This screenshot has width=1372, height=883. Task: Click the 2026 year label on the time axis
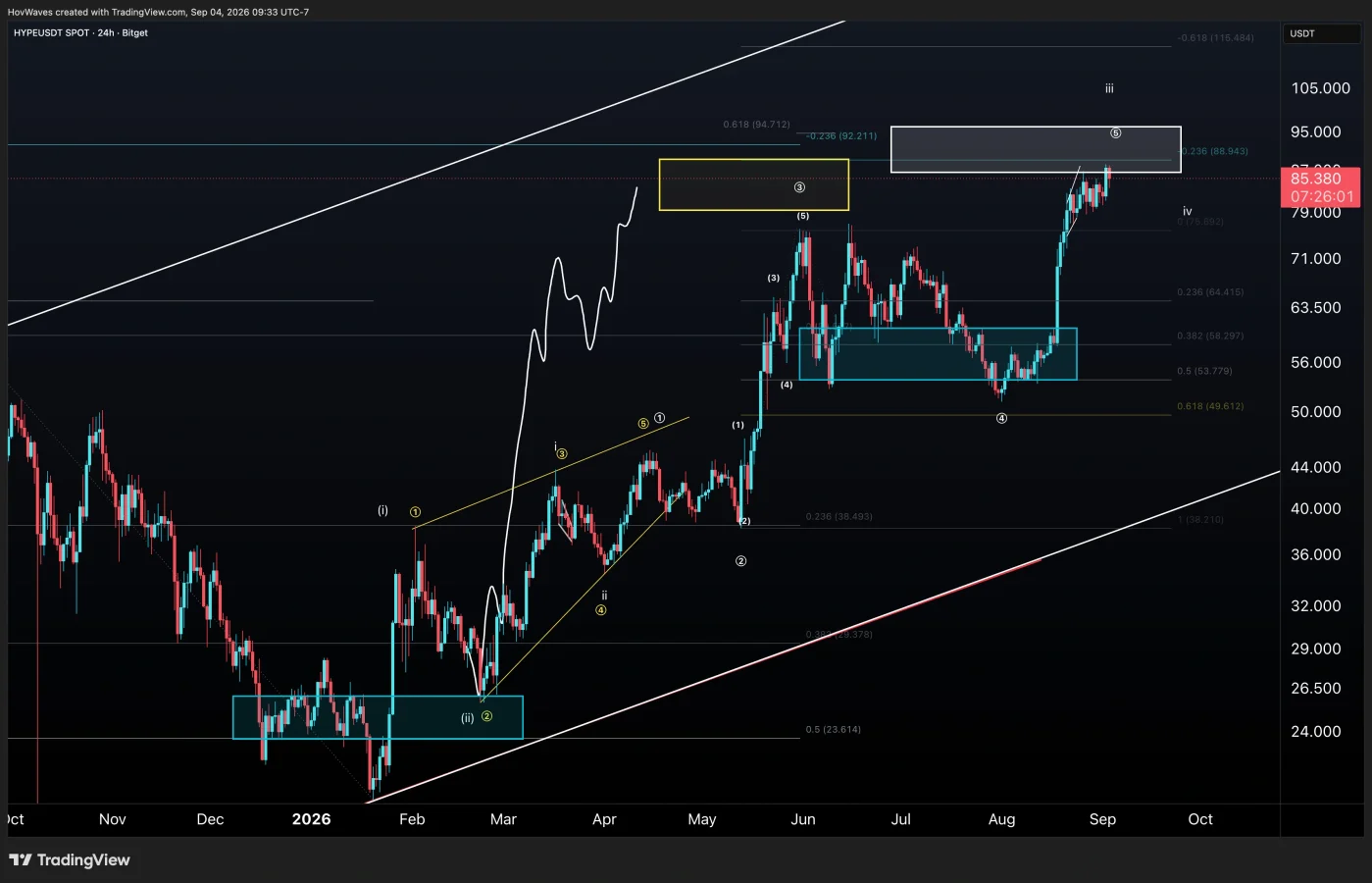312,819
